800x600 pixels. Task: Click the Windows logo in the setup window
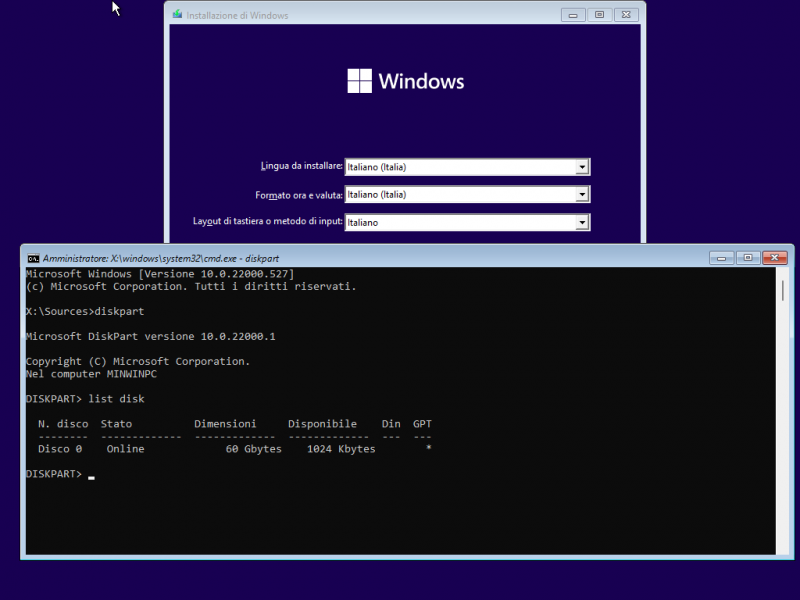pos(406,81)
